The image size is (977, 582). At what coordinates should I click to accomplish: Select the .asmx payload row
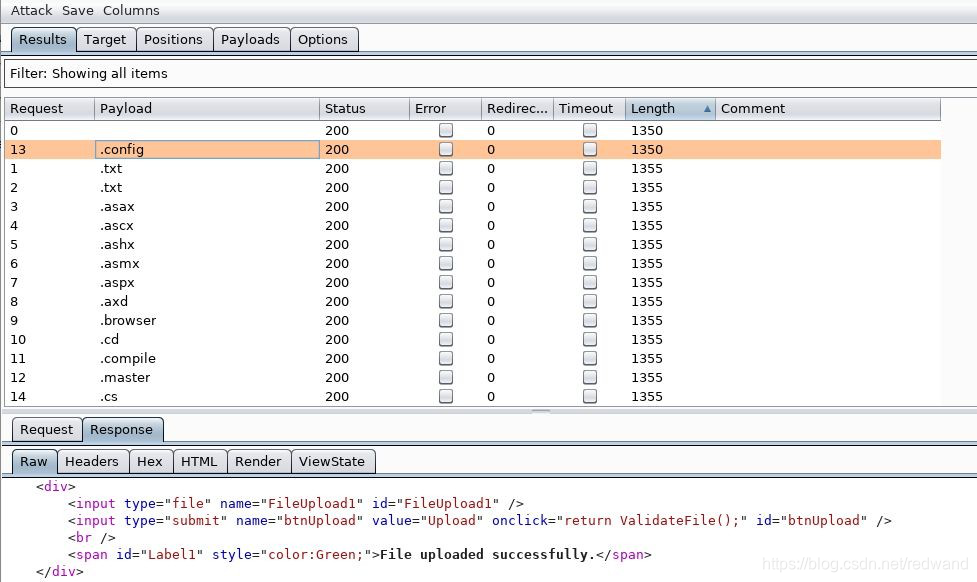473,263
